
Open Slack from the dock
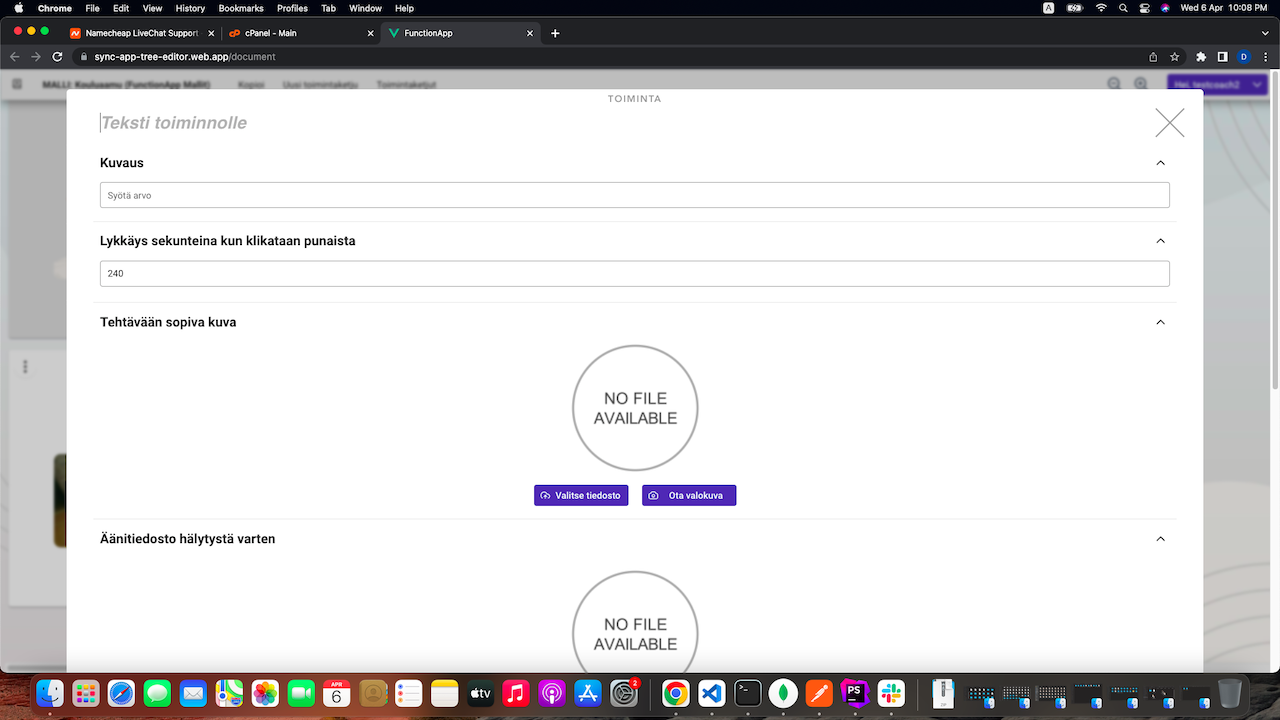click(890, 692)
